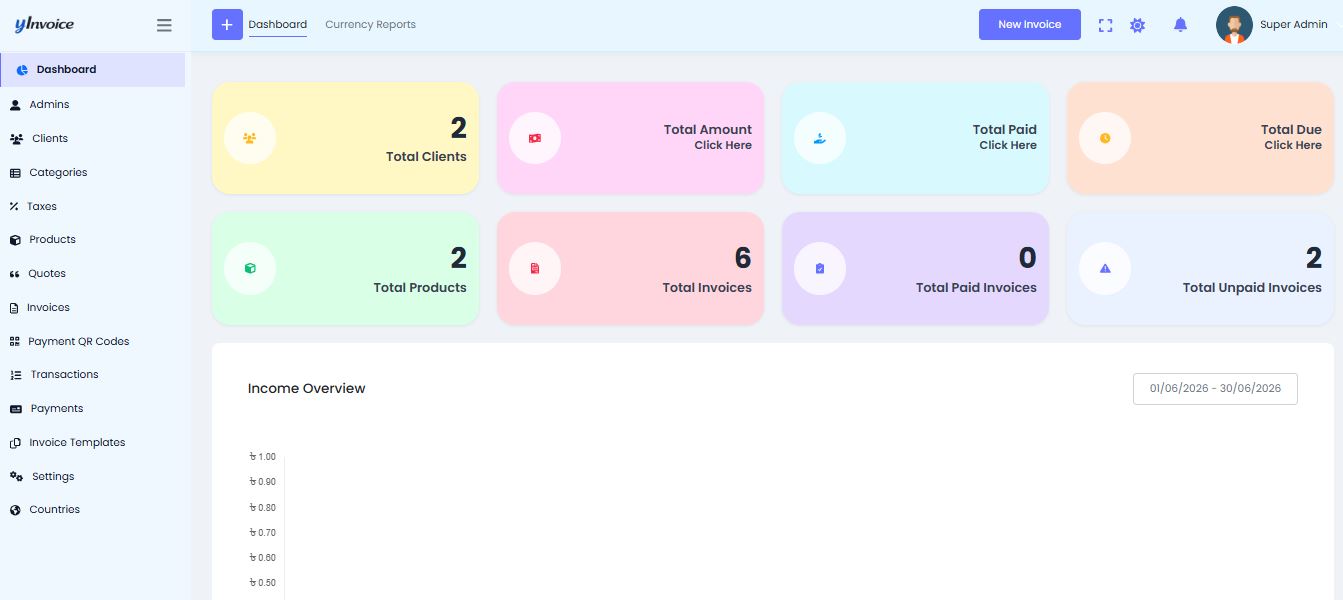Open the Total Products card
This screenshot has width=1343, height=600.
pos(345,268)
